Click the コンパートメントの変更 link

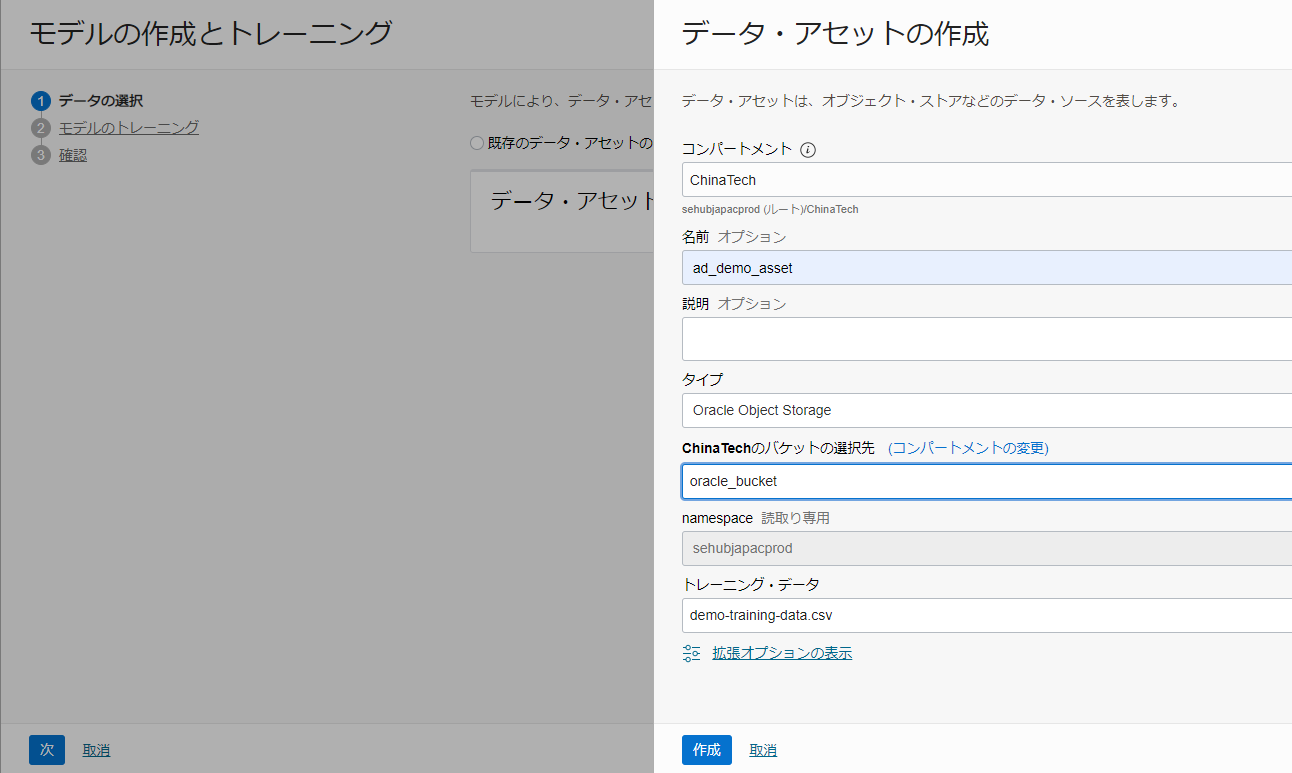(968, 448)
